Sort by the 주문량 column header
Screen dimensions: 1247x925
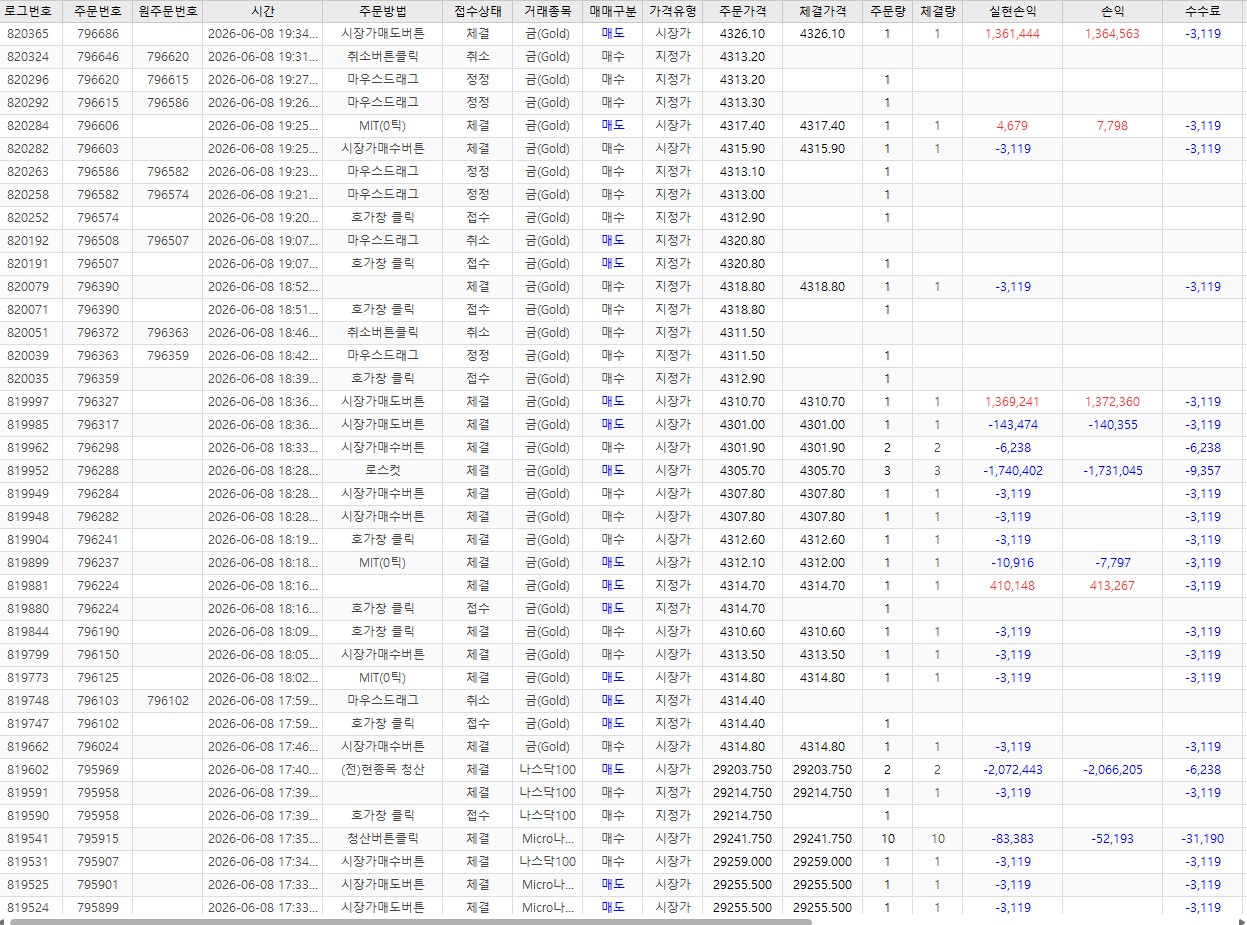(887, 11)
